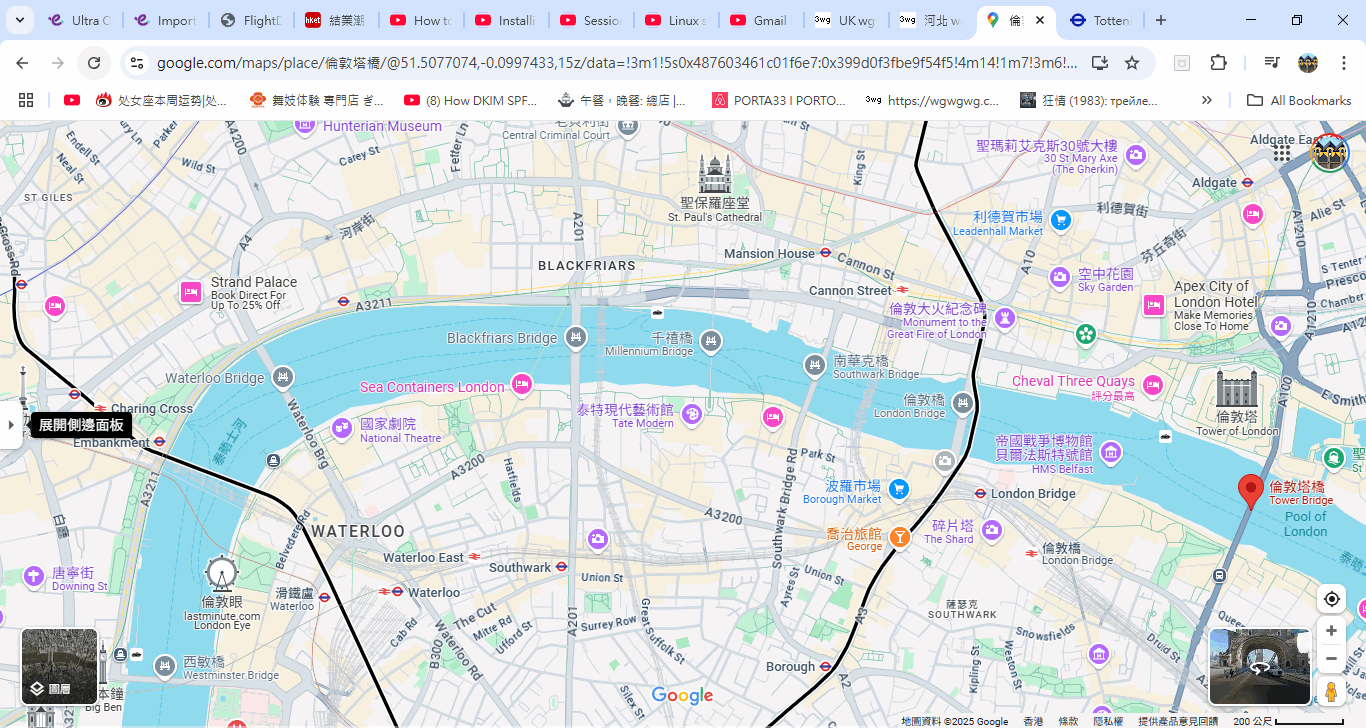Image resolution: width=1366 pixels, height=728 pixels.
Task: Center map with my location button
Action: click(1331, 599)
